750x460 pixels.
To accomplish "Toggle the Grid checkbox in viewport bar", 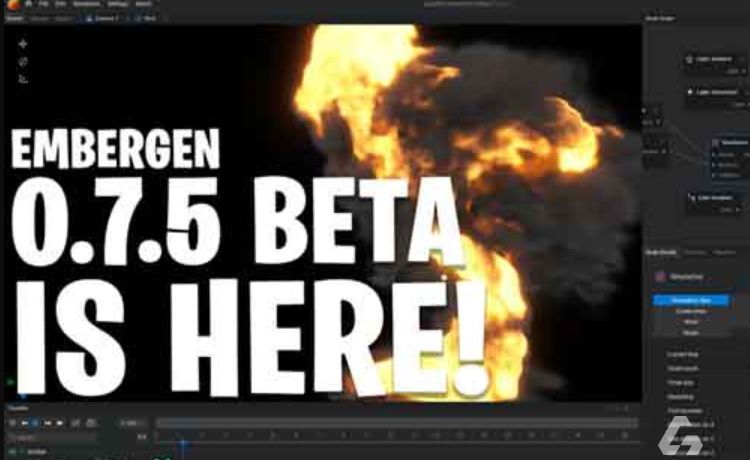I will coord(146,18).
